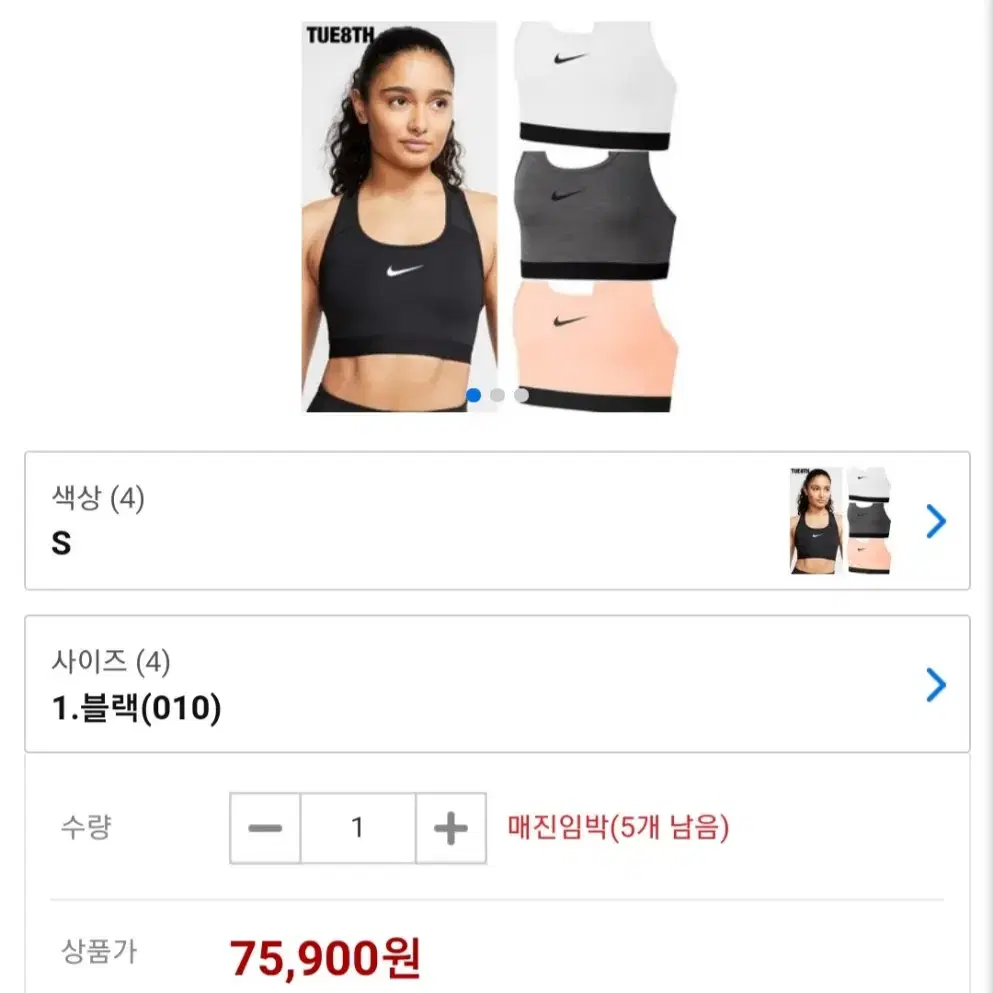Click the 매진임박(5개 남음) stock notice
The width and height of the screenshot is (993, 993).
click(618, 827)
